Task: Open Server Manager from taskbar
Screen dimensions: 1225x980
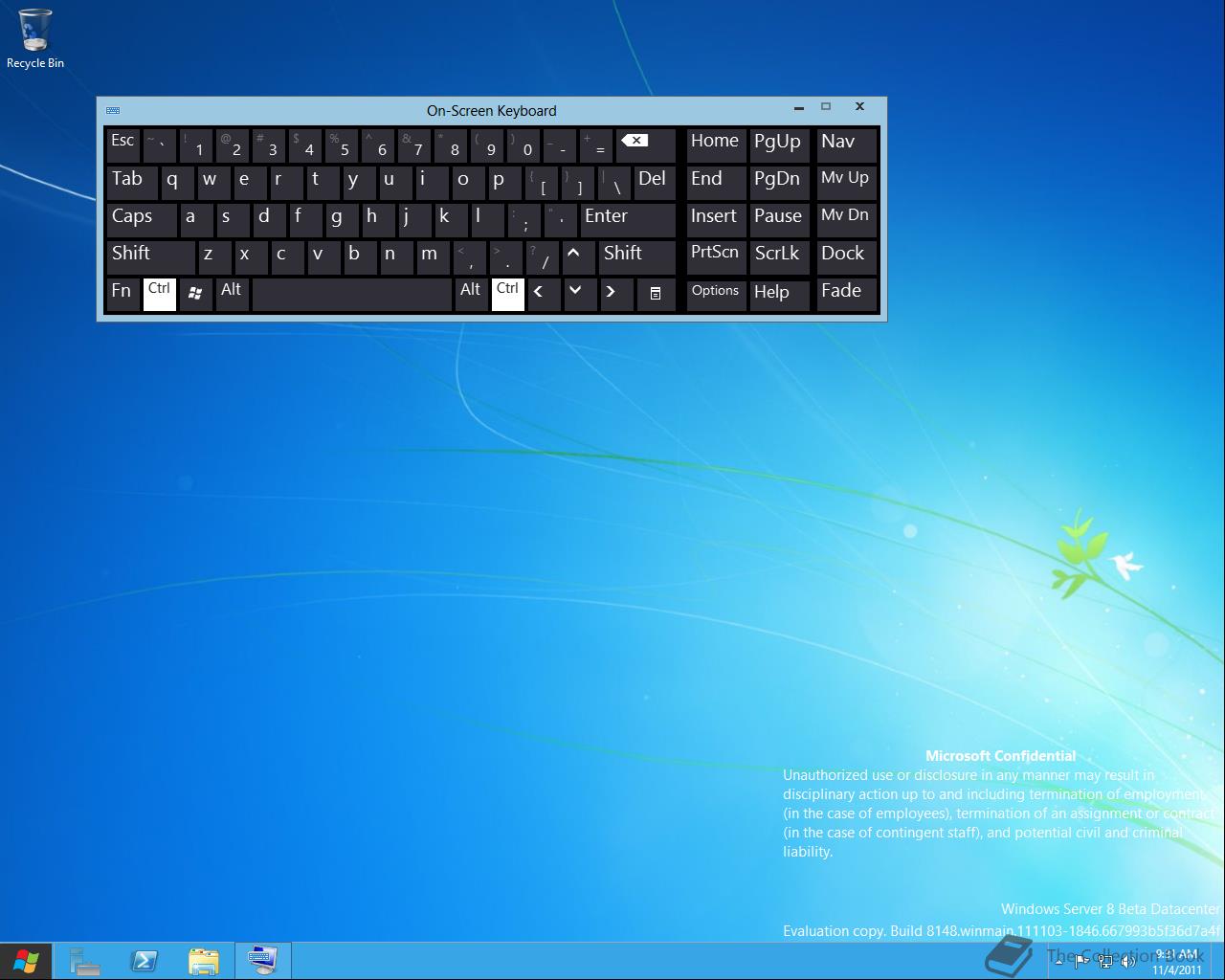Action: [x=85, y=961]
